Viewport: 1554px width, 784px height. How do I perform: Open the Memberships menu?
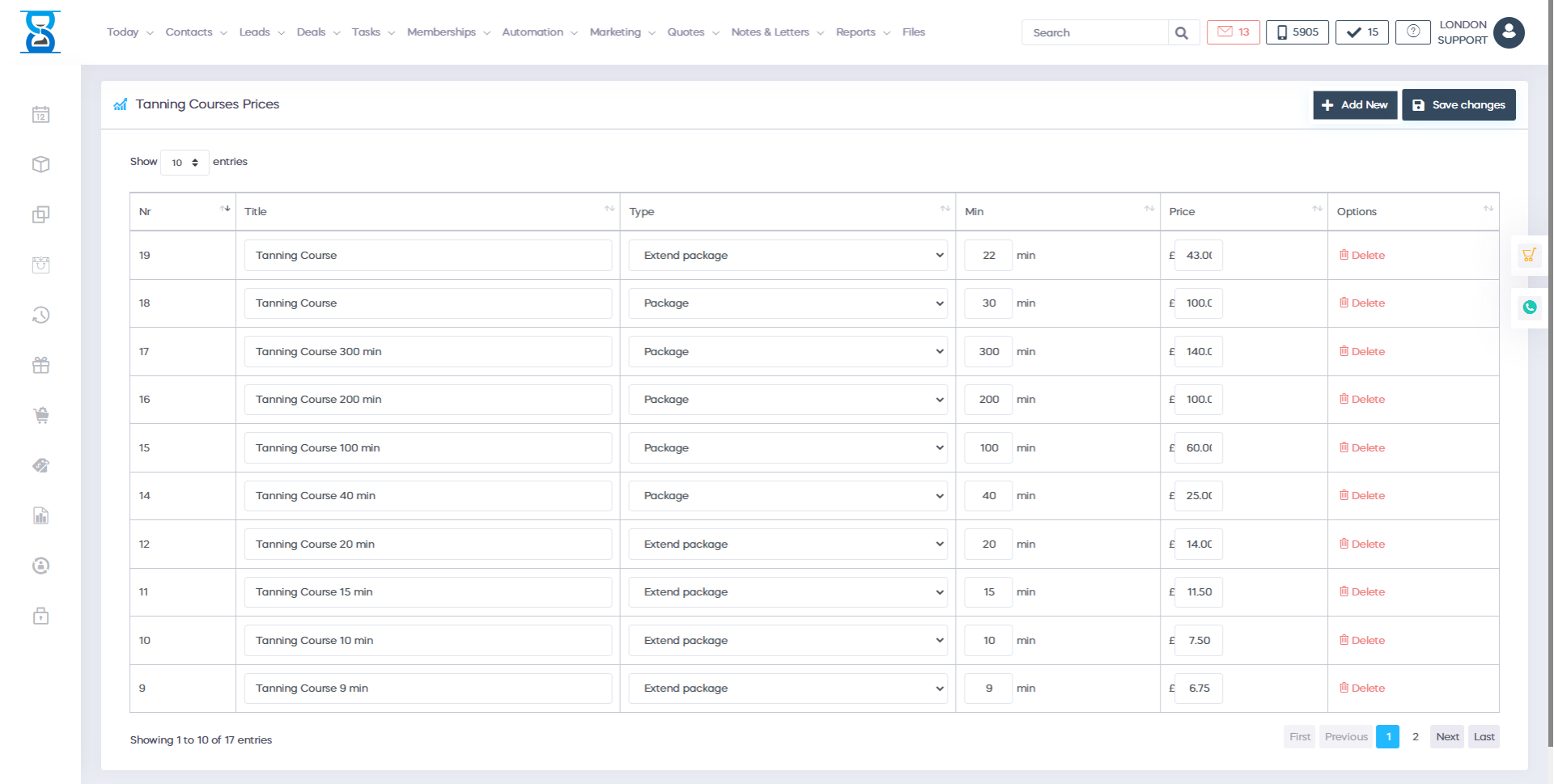click(x=448, y=32)
